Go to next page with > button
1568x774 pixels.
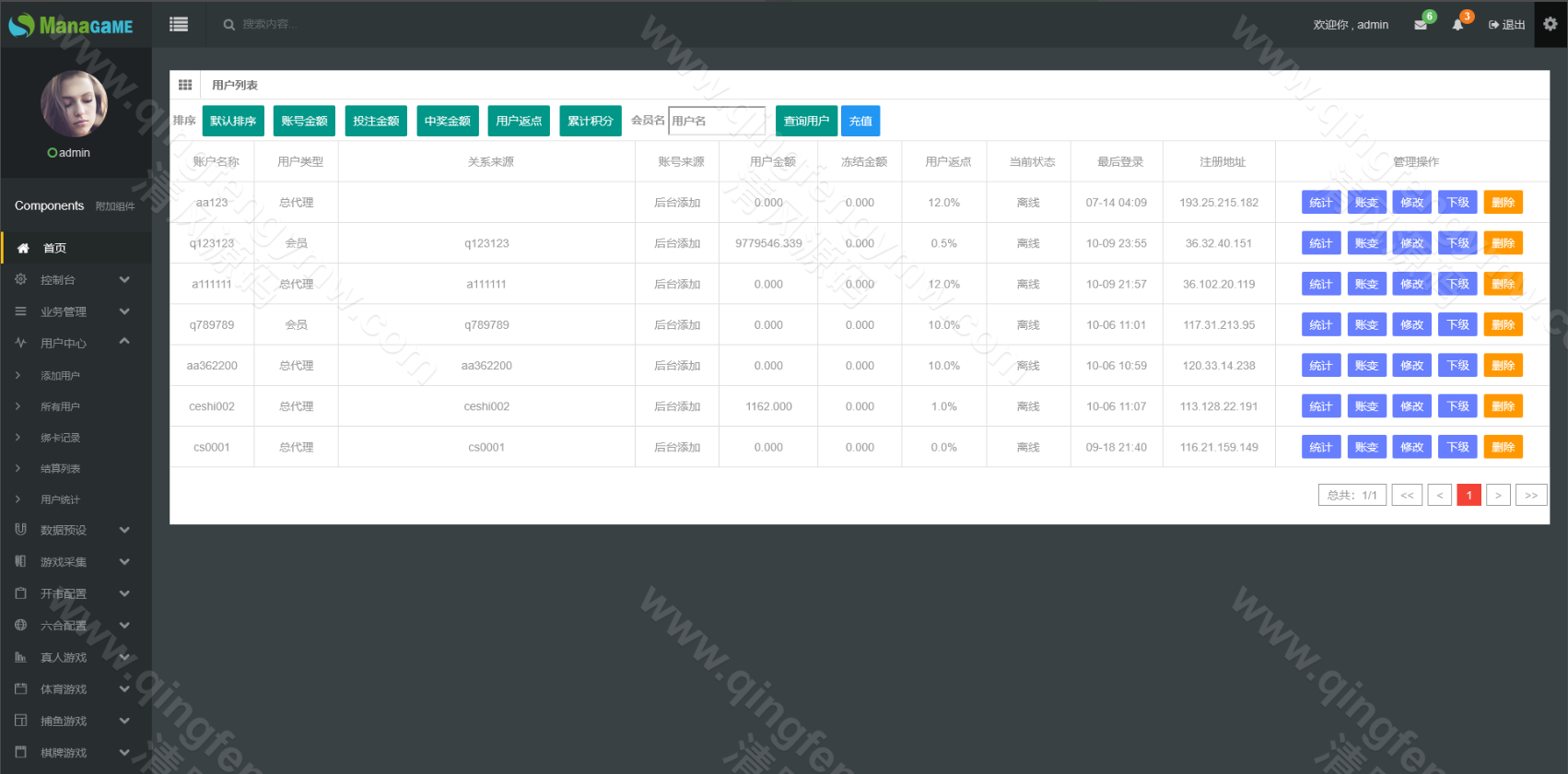1498,495
